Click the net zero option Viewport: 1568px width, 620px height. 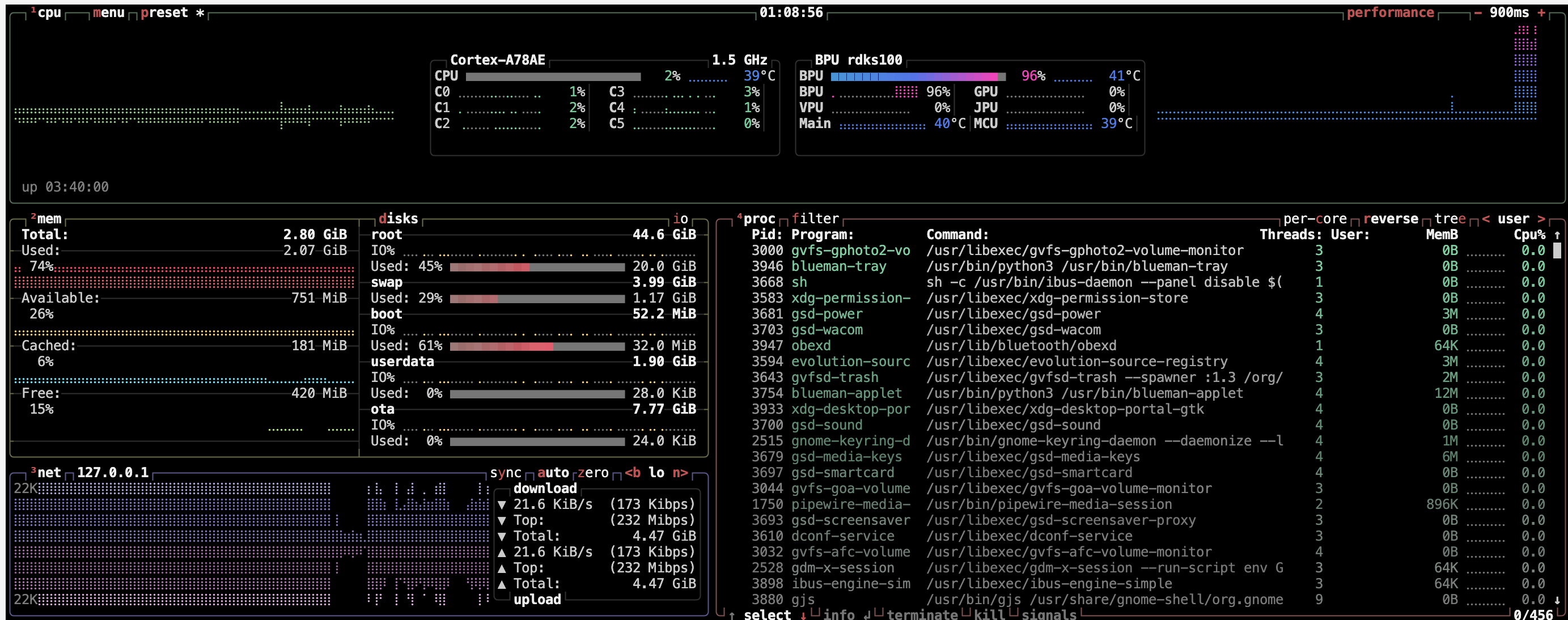593,473
